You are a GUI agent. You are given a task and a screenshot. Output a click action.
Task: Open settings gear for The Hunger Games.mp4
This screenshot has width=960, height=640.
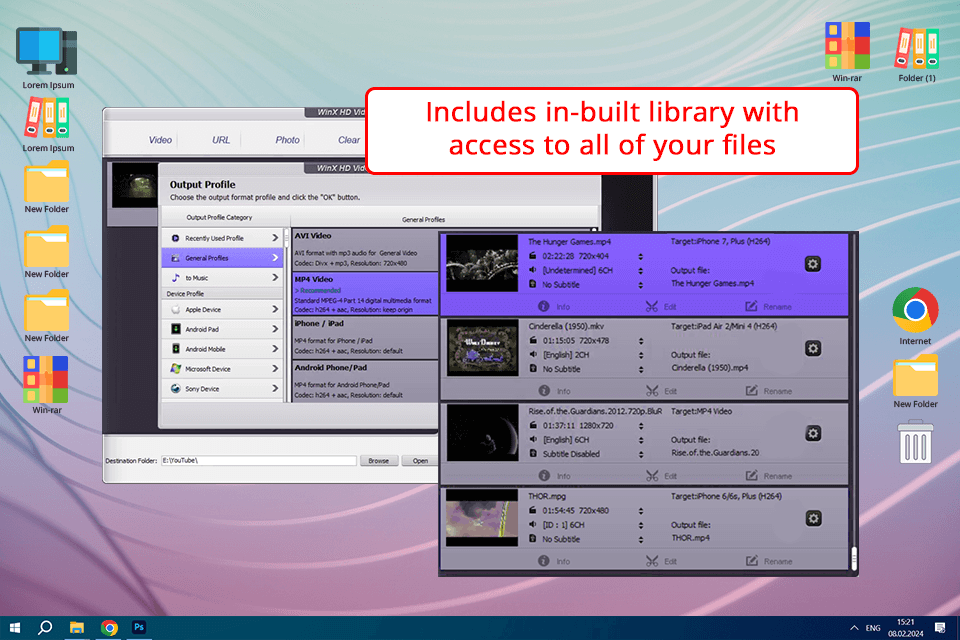tap(812, 264)
